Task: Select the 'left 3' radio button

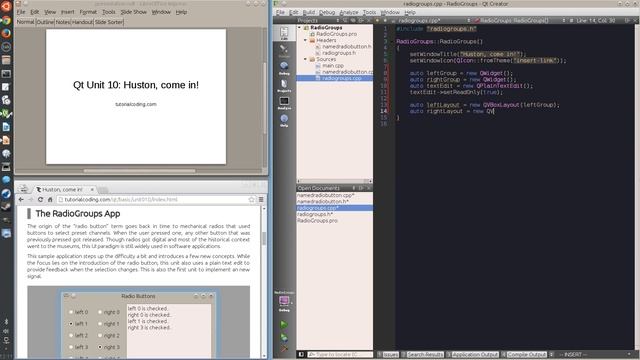Action: 71,347
